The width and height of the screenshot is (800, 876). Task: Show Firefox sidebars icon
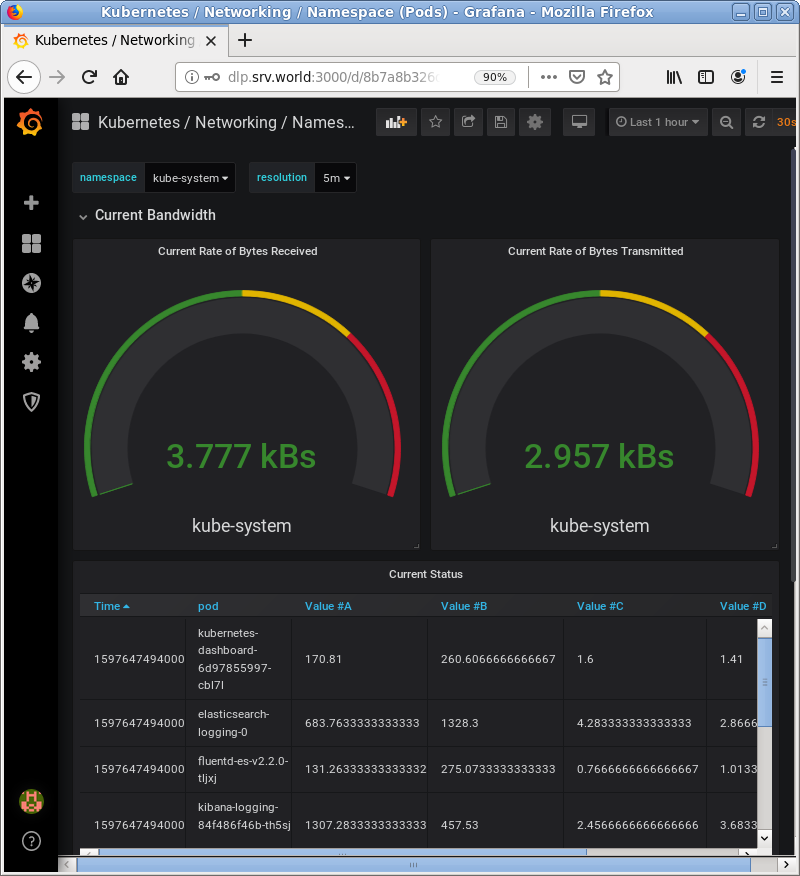click(706, 77)
